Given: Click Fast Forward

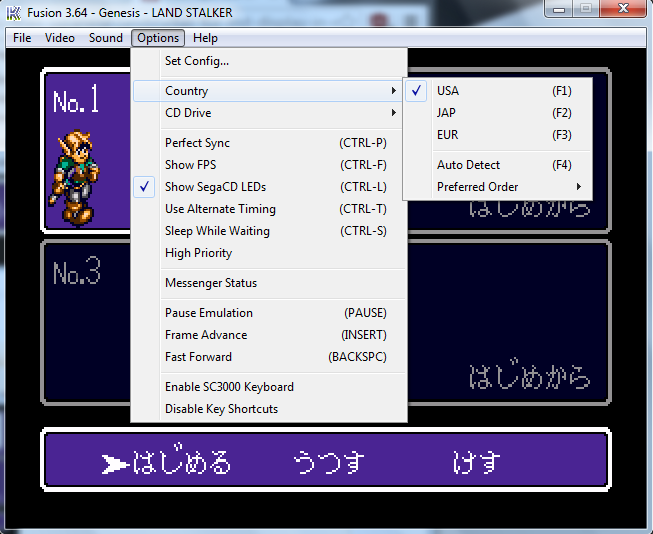Looking at the screenshot, I should coord(269,358).
